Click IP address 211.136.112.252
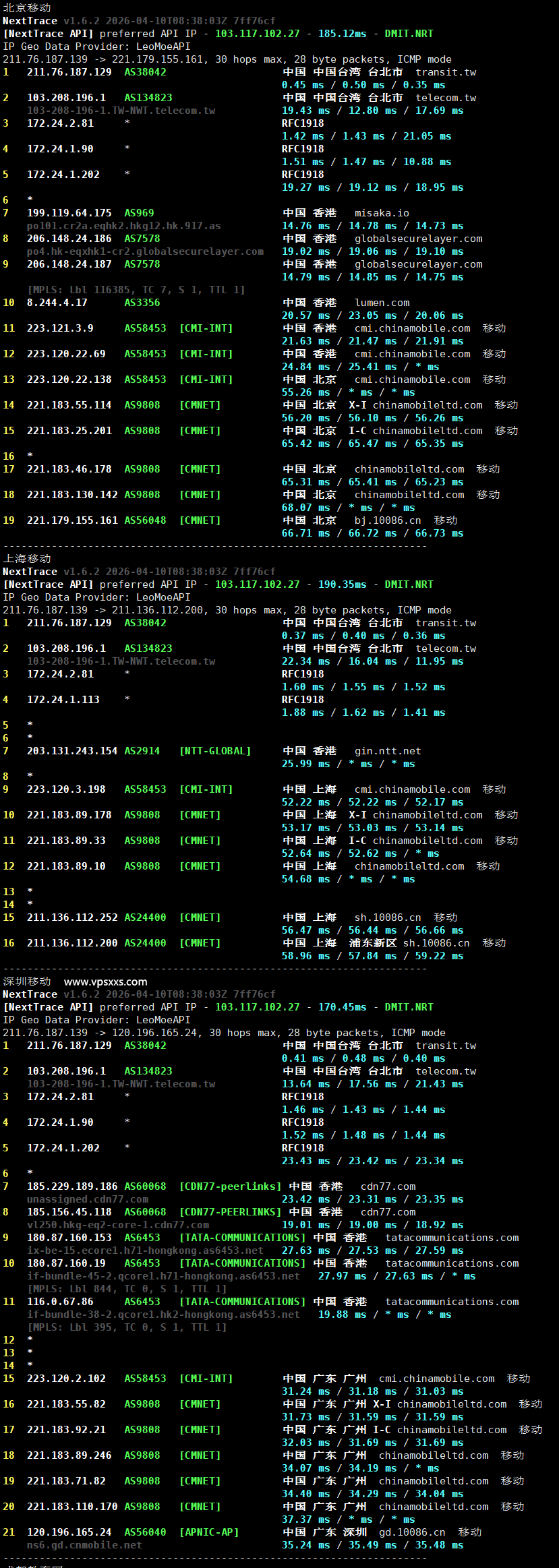The height and width of the screenshot is (1568, 559). [72, 917]
